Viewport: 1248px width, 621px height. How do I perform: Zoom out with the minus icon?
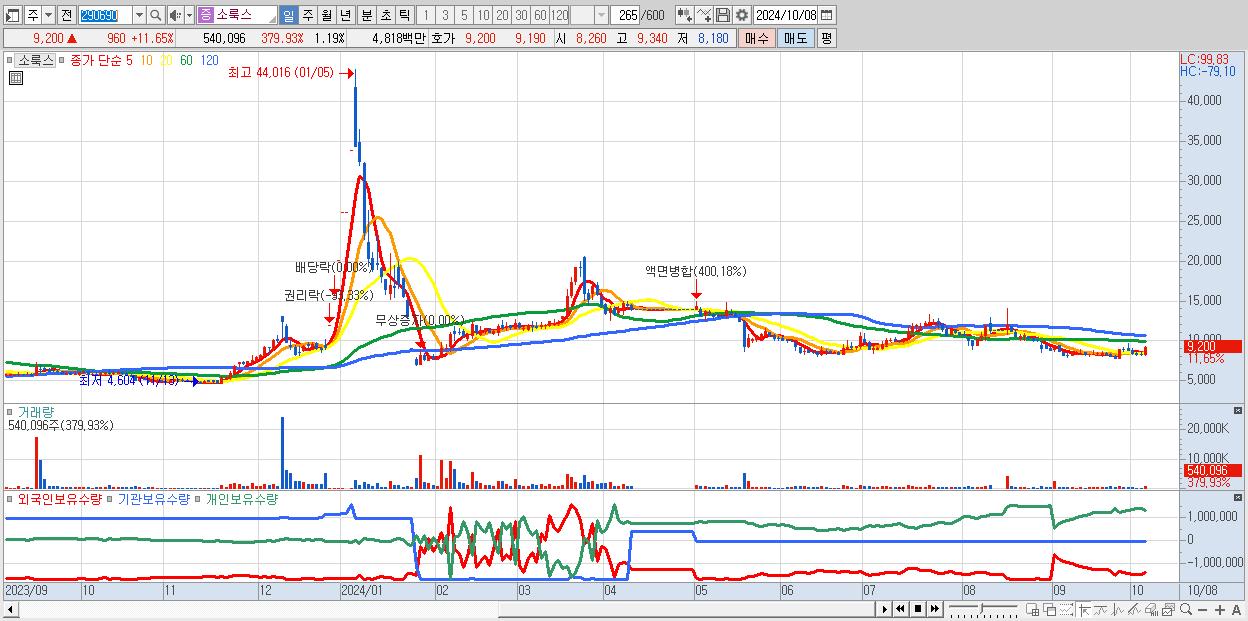coord(1202,610)
